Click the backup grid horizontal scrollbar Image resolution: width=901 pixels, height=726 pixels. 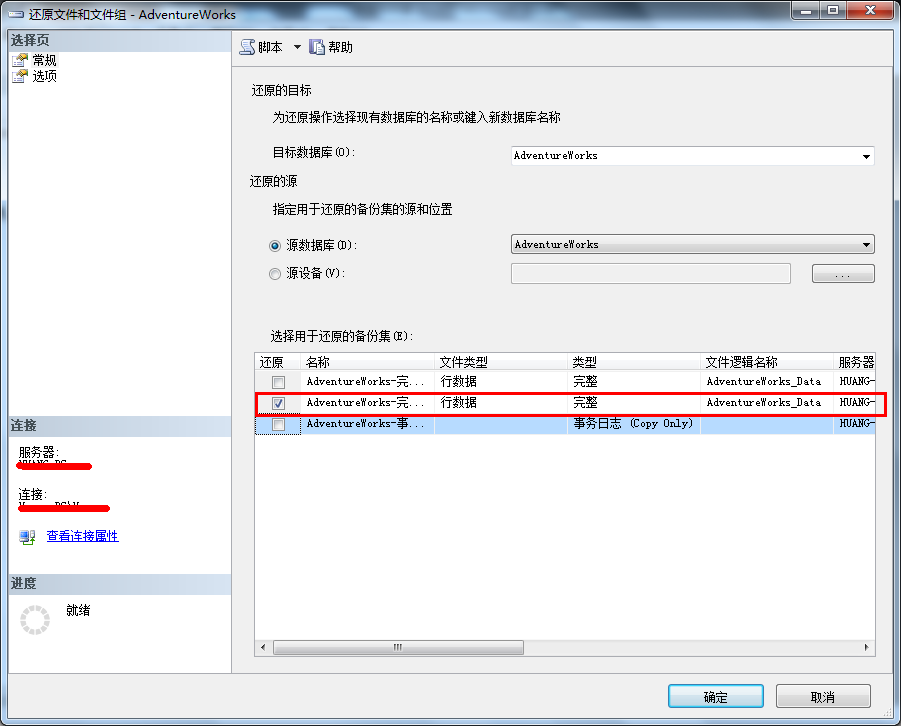pyautogui.click(x=397, y=647)
